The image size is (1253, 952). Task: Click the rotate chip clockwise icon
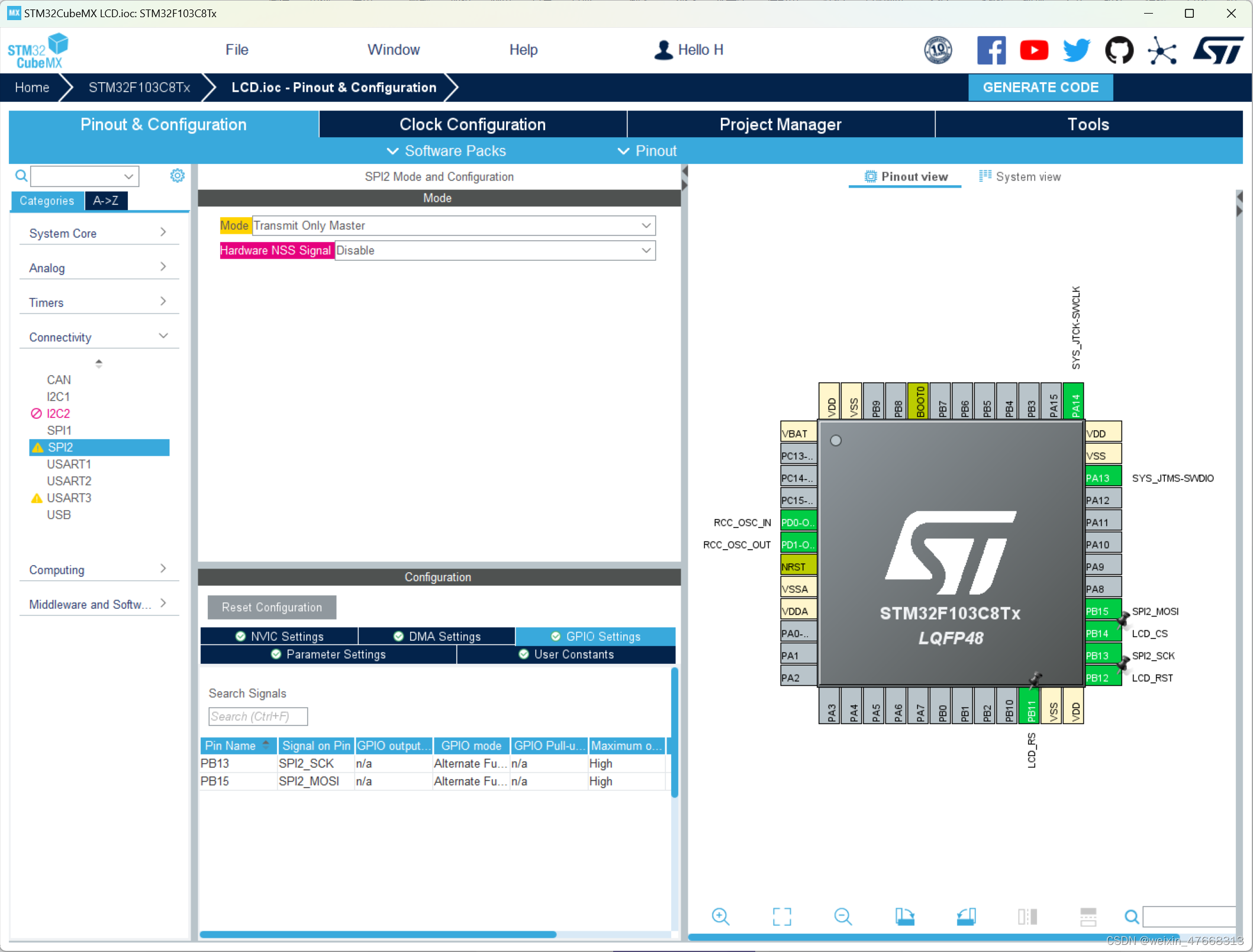tap(904, 916)
